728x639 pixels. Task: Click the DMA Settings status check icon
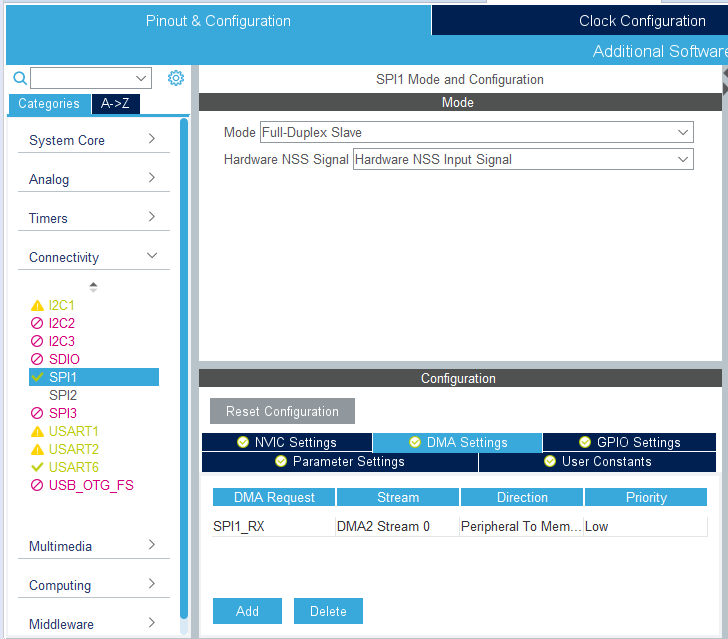tap(415, 442)
